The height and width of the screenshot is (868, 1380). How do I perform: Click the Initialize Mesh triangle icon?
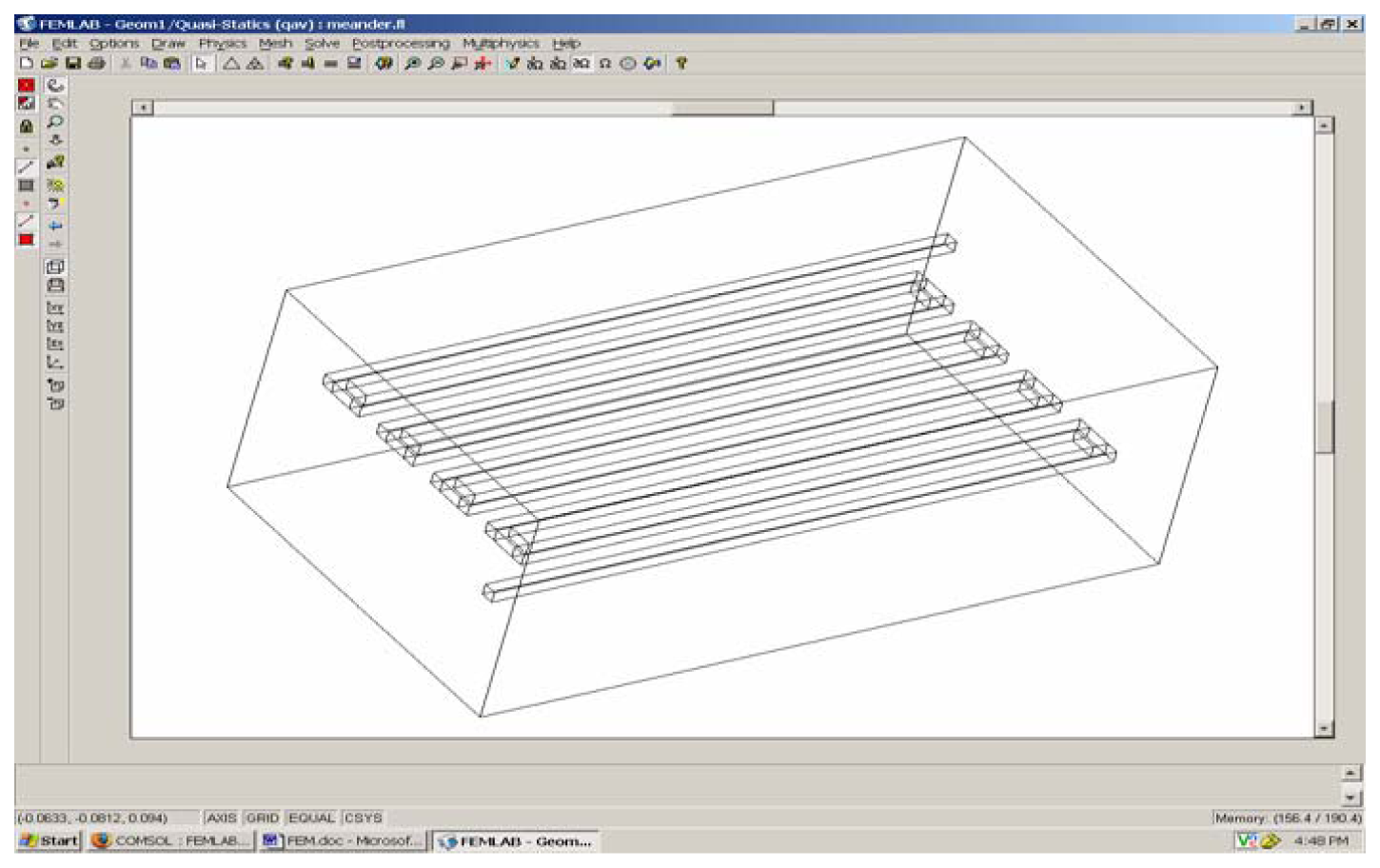point(231,64)
